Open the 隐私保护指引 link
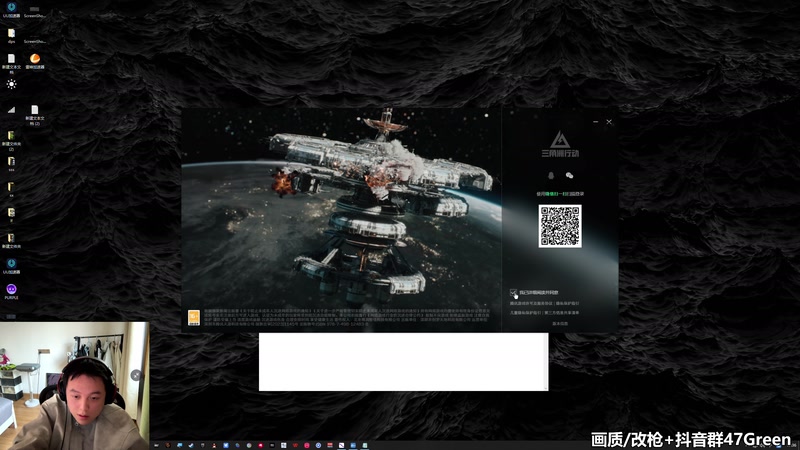Viewport: 800px width, 450px height. click(567, 303)
